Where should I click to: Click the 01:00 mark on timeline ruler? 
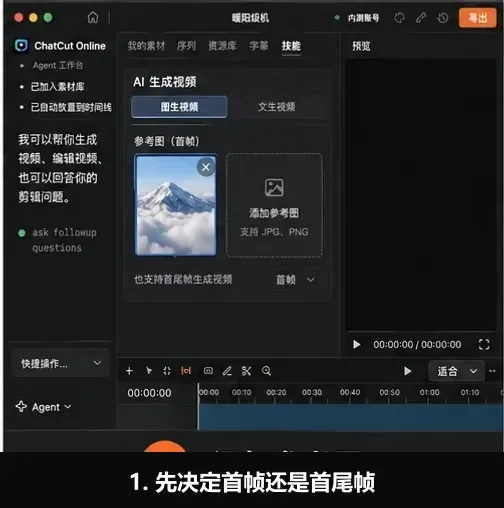point(429,392)
